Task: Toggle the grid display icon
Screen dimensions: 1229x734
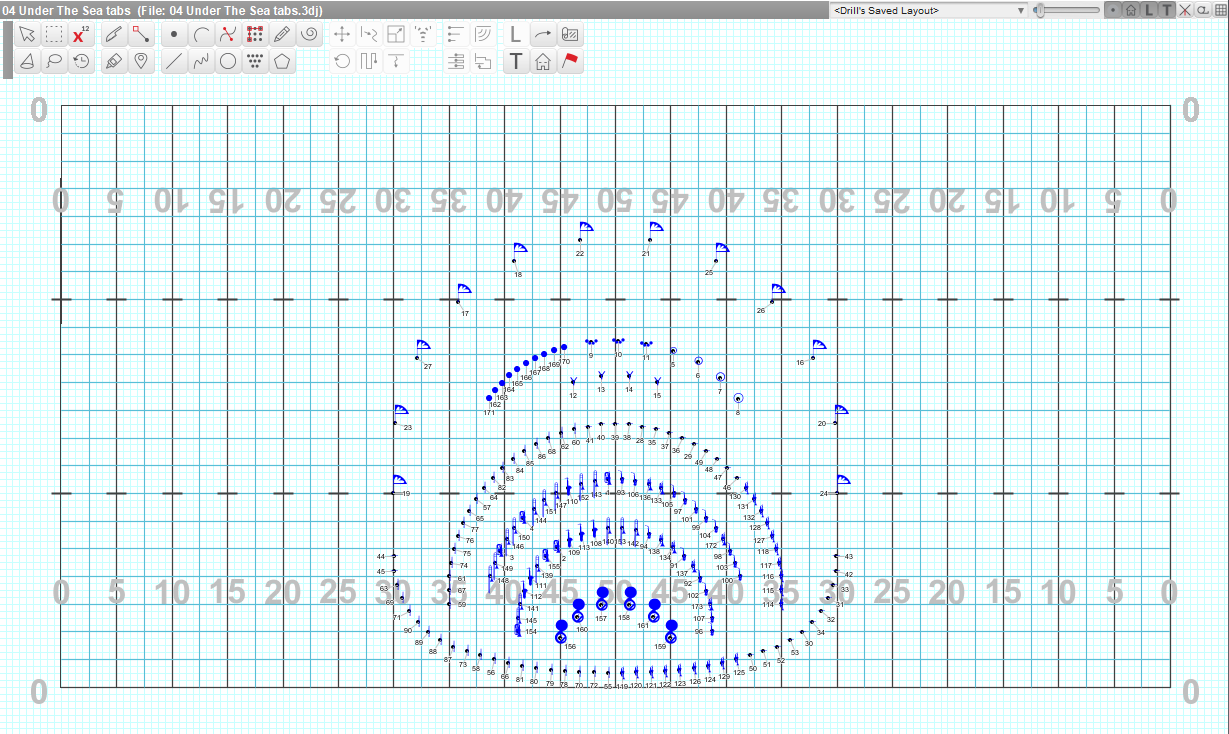Action: pos(1220,10)
